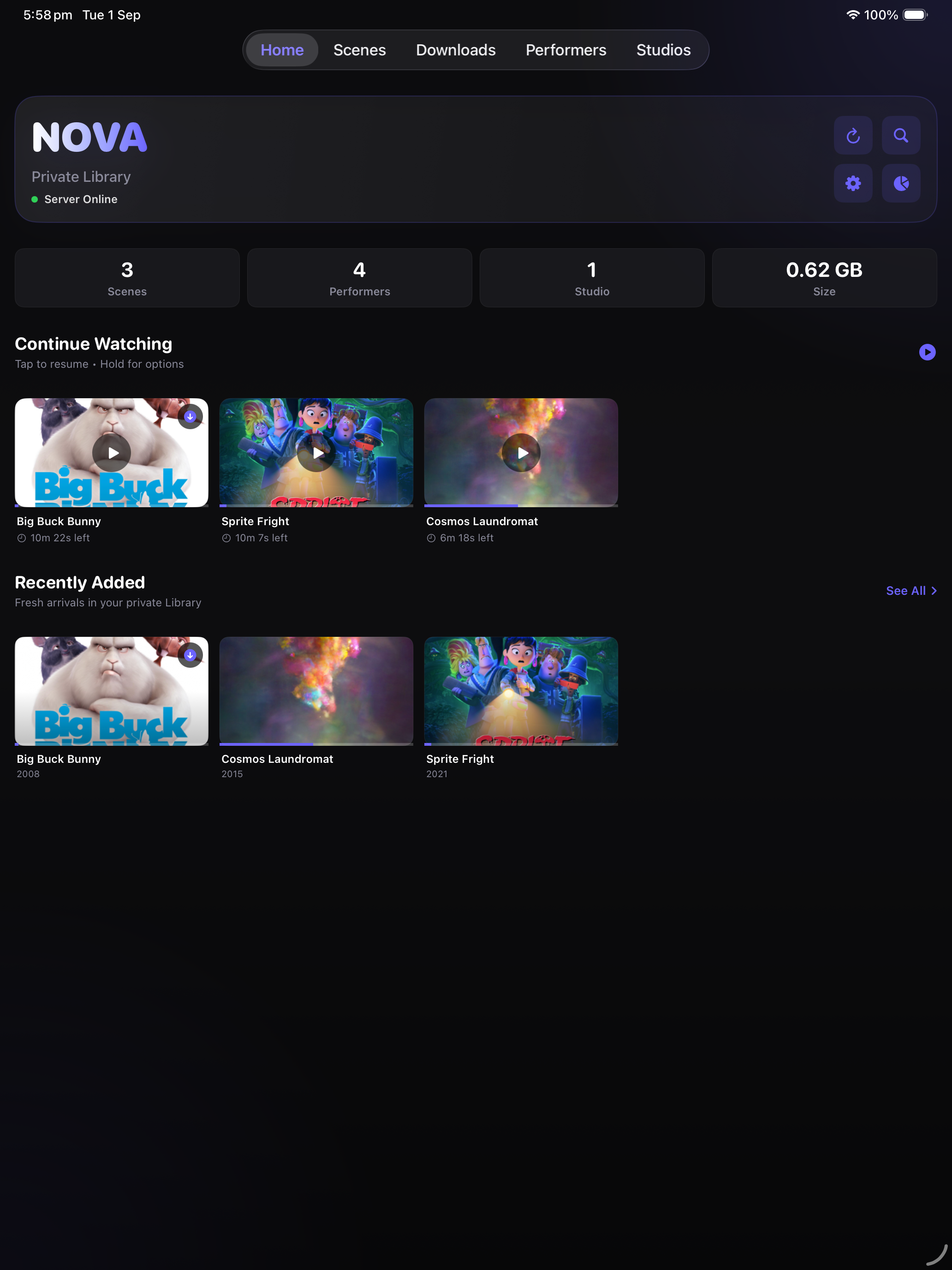952x1270 pixels.
Task: Switch to the Studios tab
Action: [663, 50]
